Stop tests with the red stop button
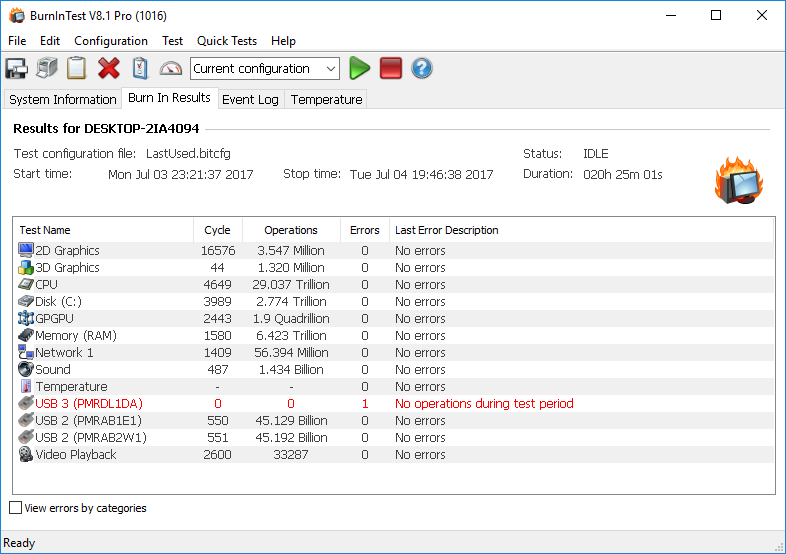786x554 pixels. coord(391,68)
